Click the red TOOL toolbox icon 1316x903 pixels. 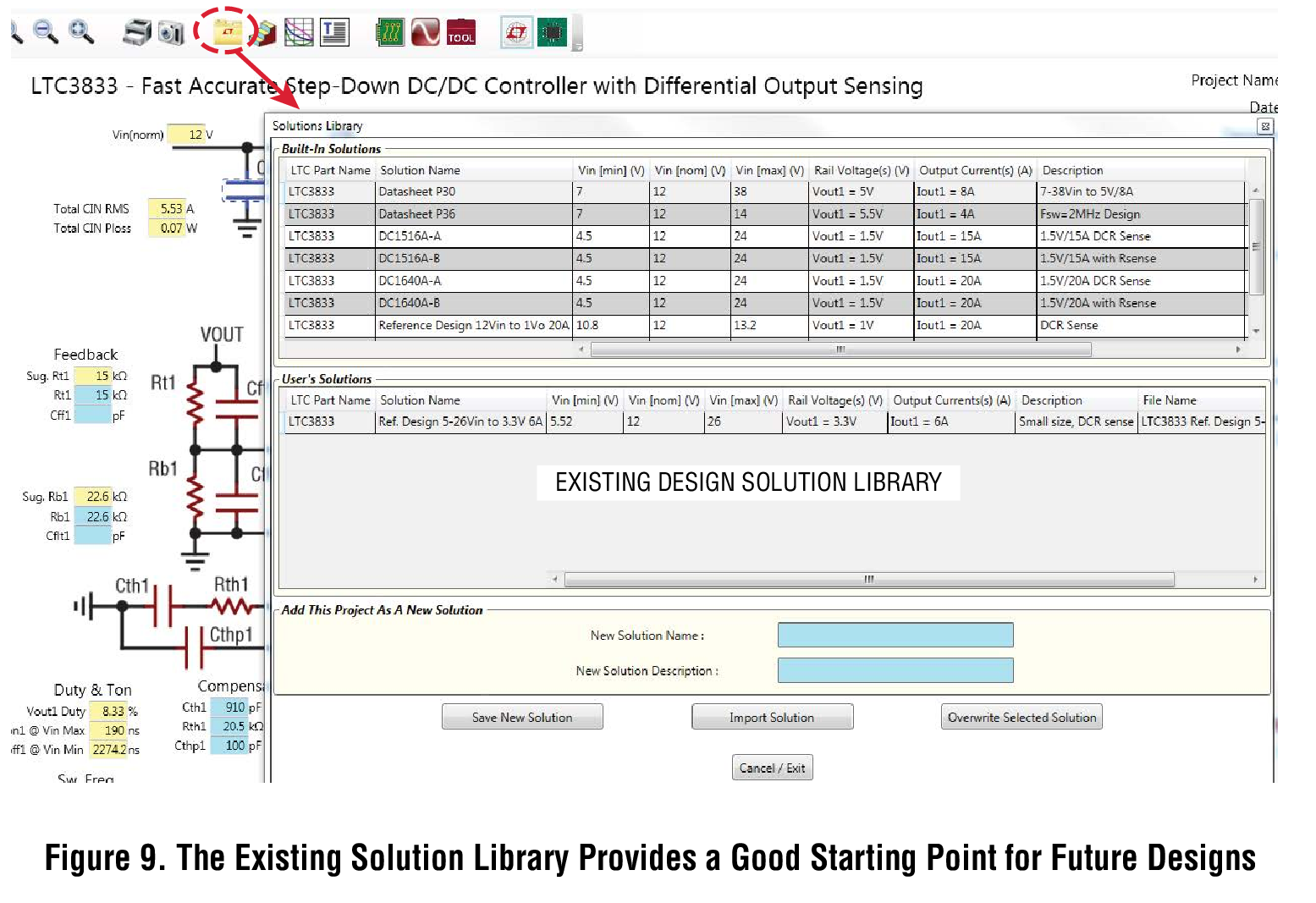(x=461, y=32)
